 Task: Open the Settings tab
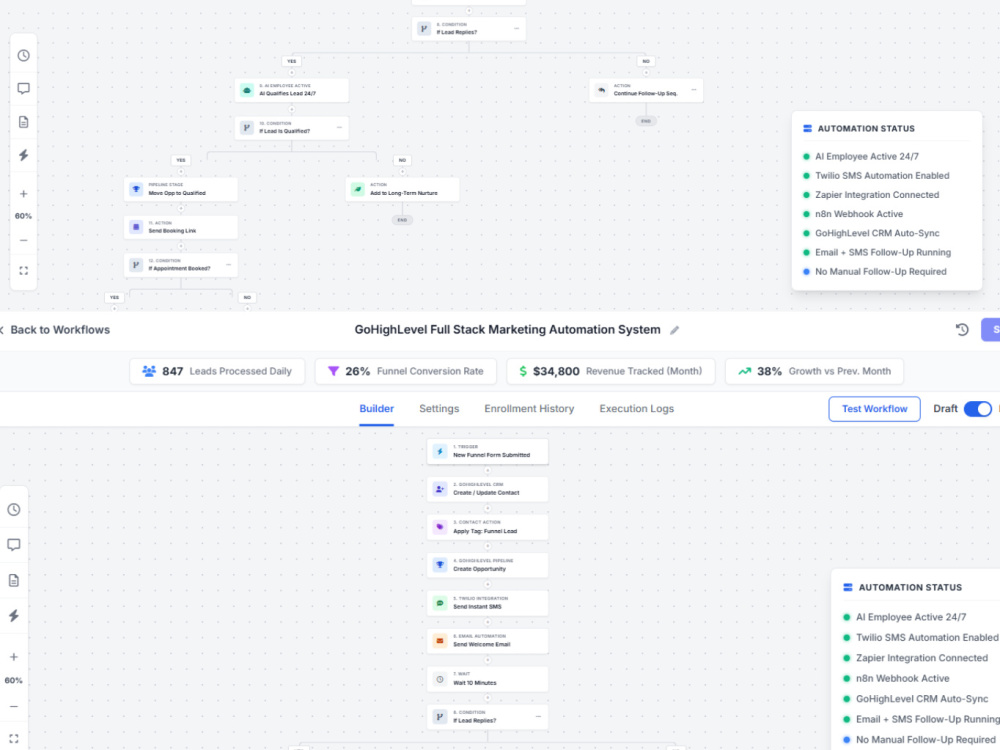(439, 409)
